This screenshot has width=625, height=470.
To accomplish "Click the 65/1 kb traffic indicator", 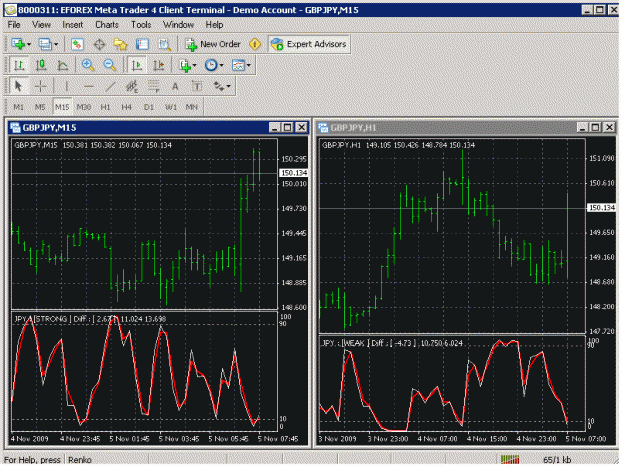I will point(557,460).
